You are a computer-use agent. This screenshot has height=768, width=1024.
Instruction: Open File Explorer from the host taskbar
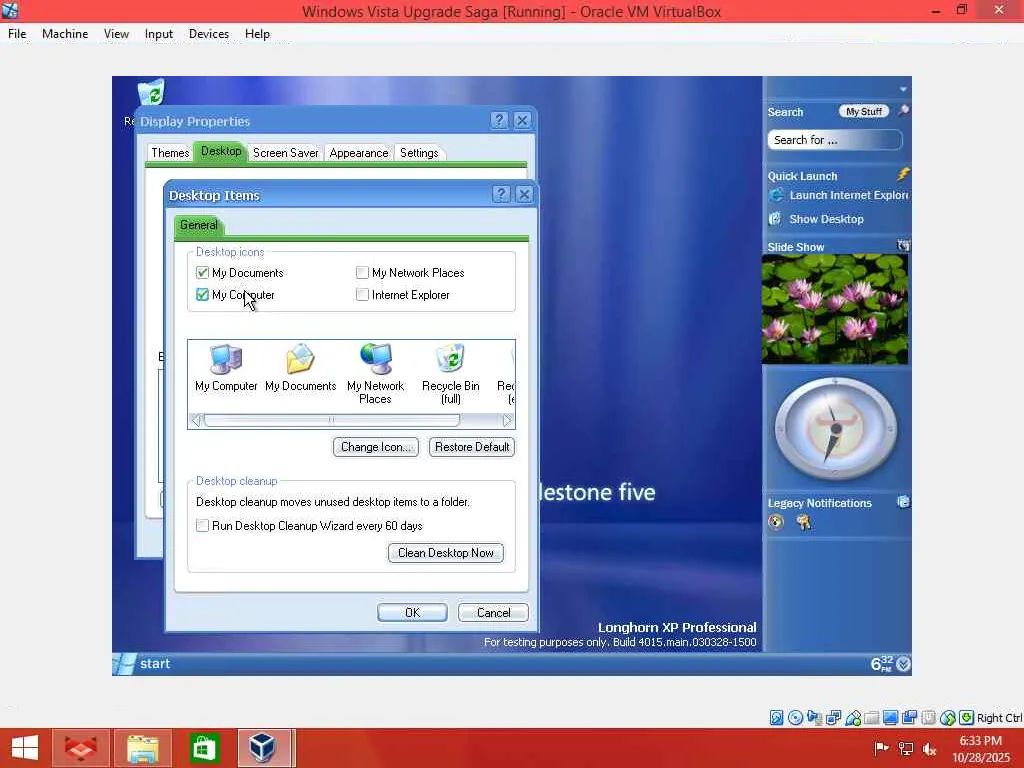[142, 748]
